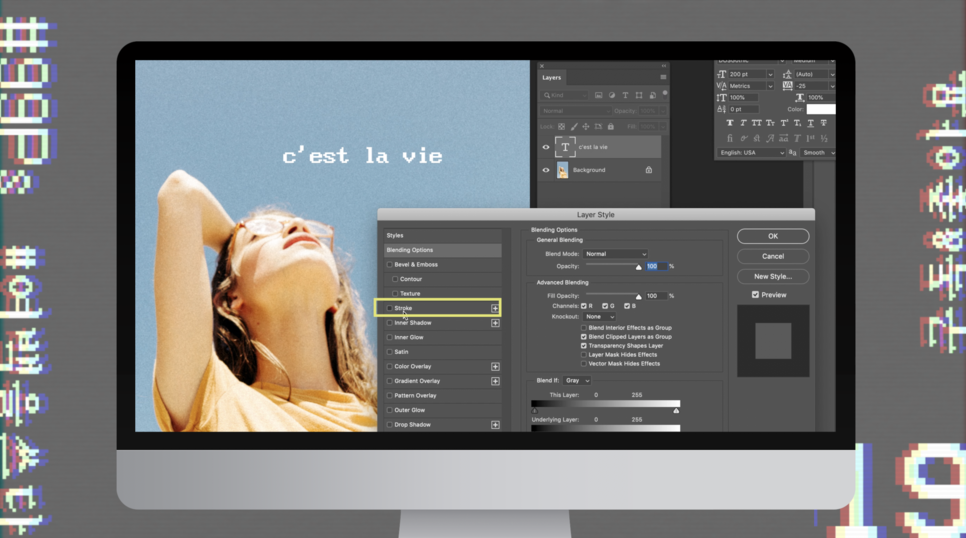
Task: Select the Layers panel tab
Action: coord(551,78)
